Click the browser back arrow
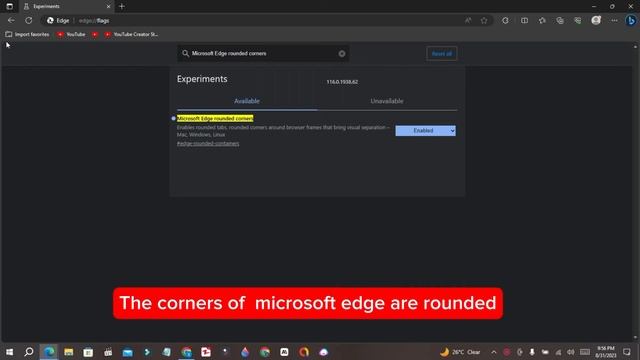 point(11,20)
